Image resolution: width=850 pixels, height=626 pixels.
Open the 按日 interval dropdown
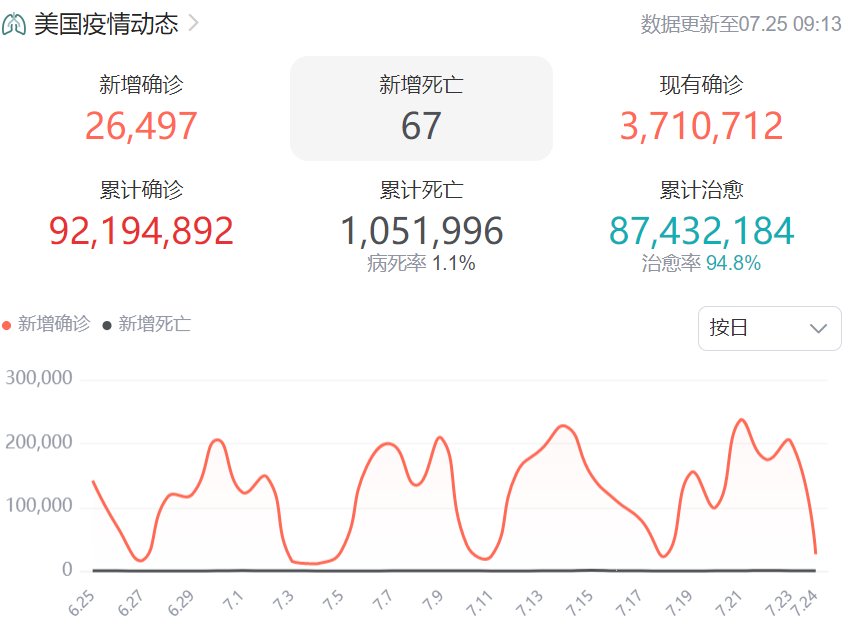click(770, 328)
